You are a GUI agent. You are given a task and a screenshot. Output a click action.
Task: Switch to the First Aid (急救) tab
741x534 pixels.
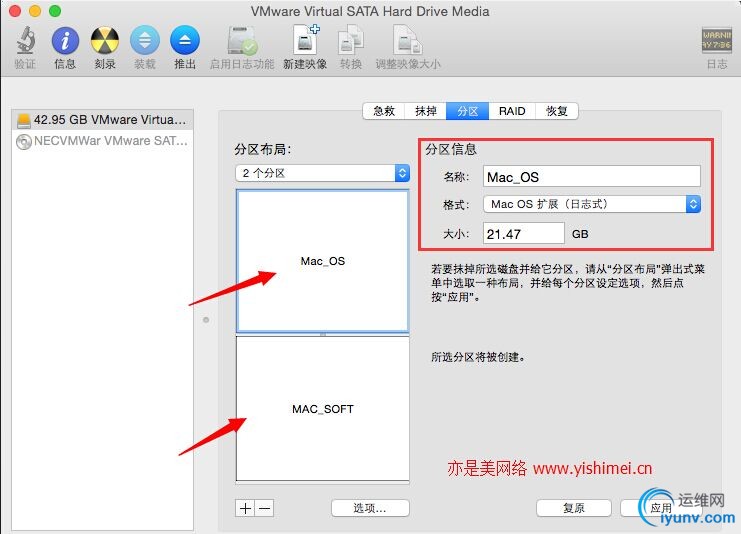pos(384,111)
